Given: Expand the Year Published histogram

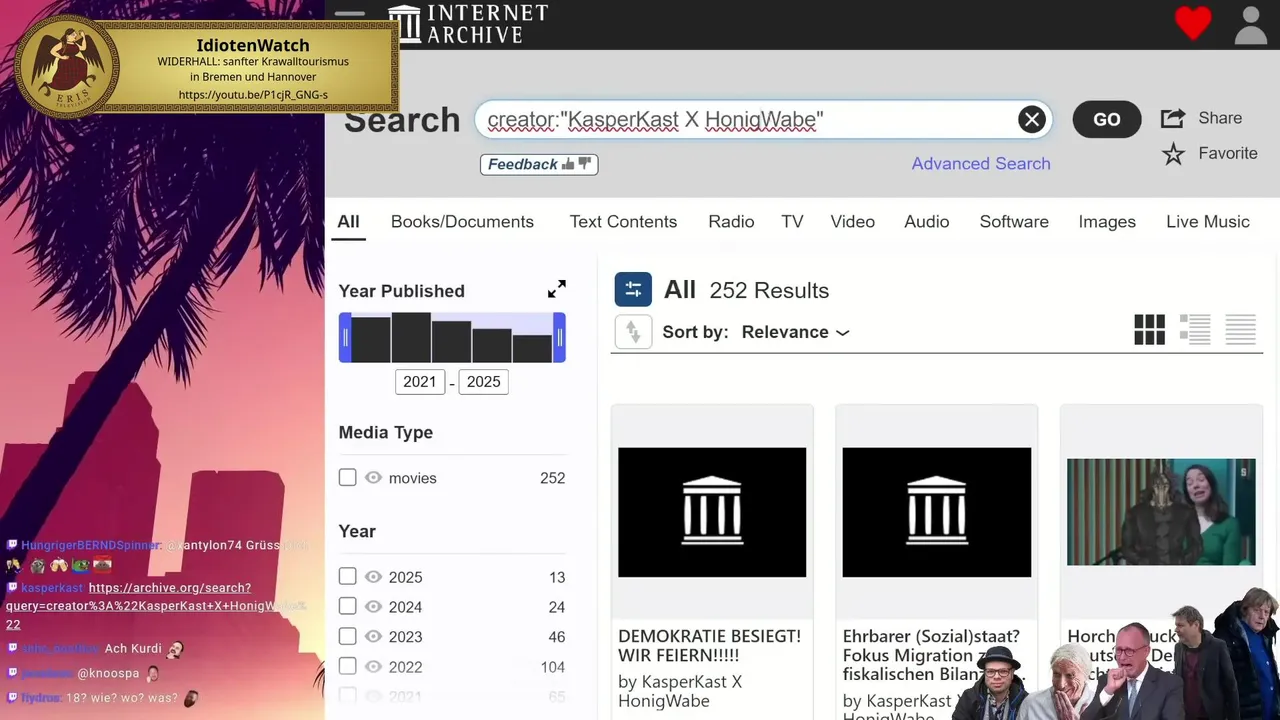Looking at the screenshot, I should [557, 289].
